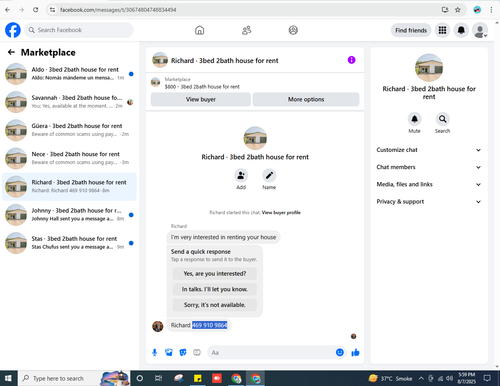Go back in the browser
The height and width of the screenshot is (386, 500).
7,10
